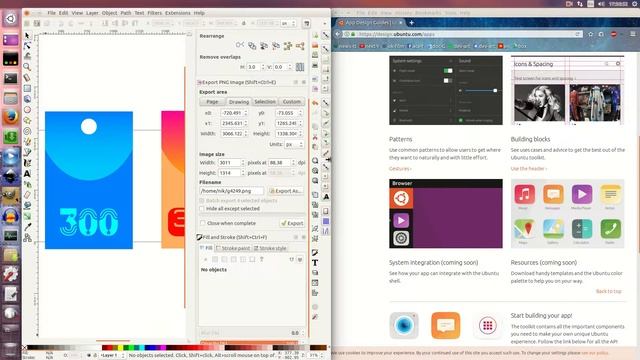
Task: Pick the magenta swatch in the palette
Action: click(163, 348)
